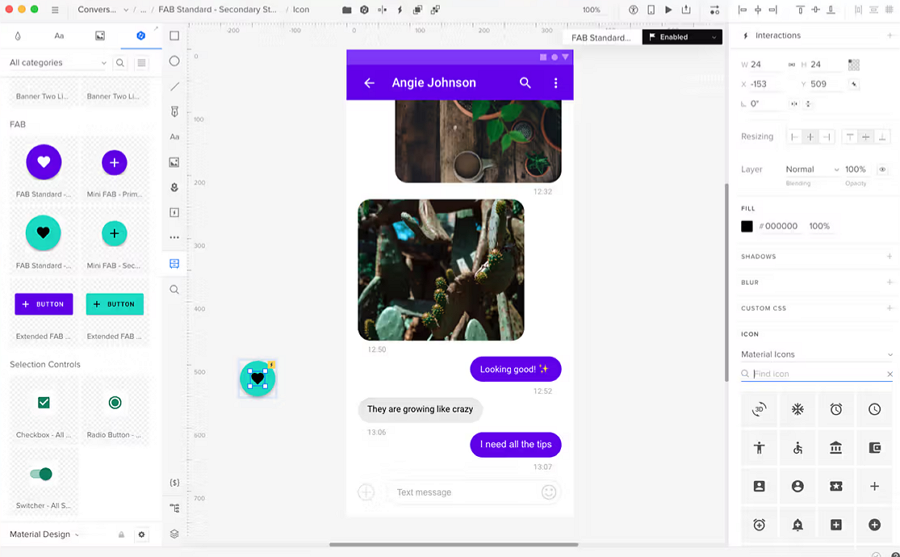Open the folder icon in the top toolbar
This screenshot has width=900, height=557.
(347, 10)
